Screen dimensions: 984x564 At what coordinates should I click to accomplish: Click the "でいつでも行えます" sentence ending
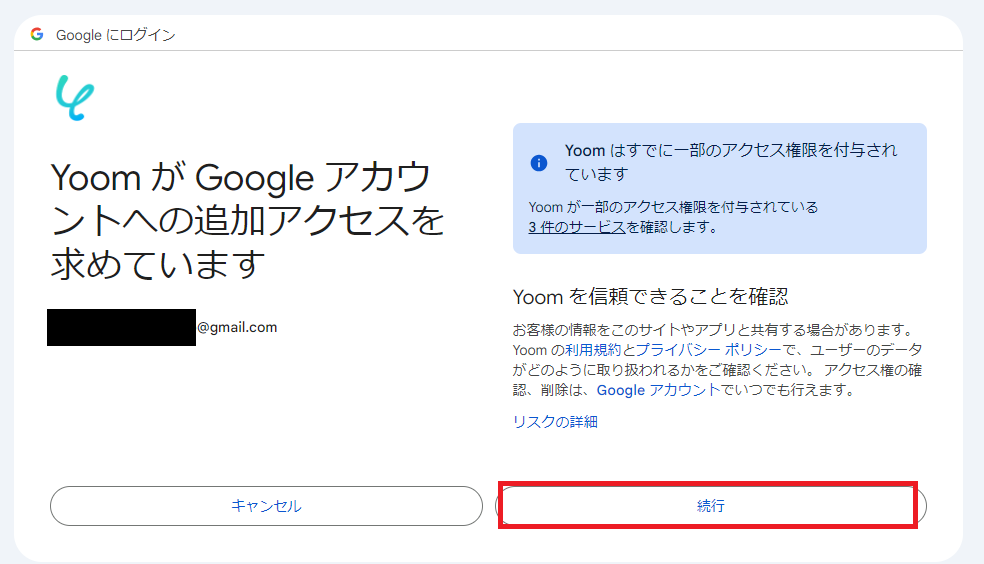tap(788, 390)
